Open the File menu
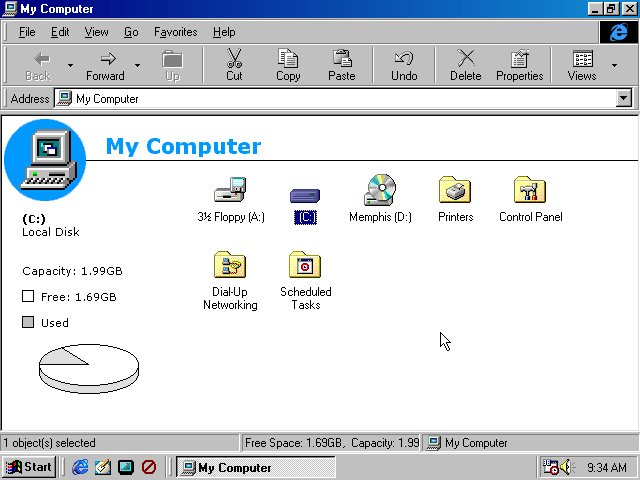 coord(27,32)
